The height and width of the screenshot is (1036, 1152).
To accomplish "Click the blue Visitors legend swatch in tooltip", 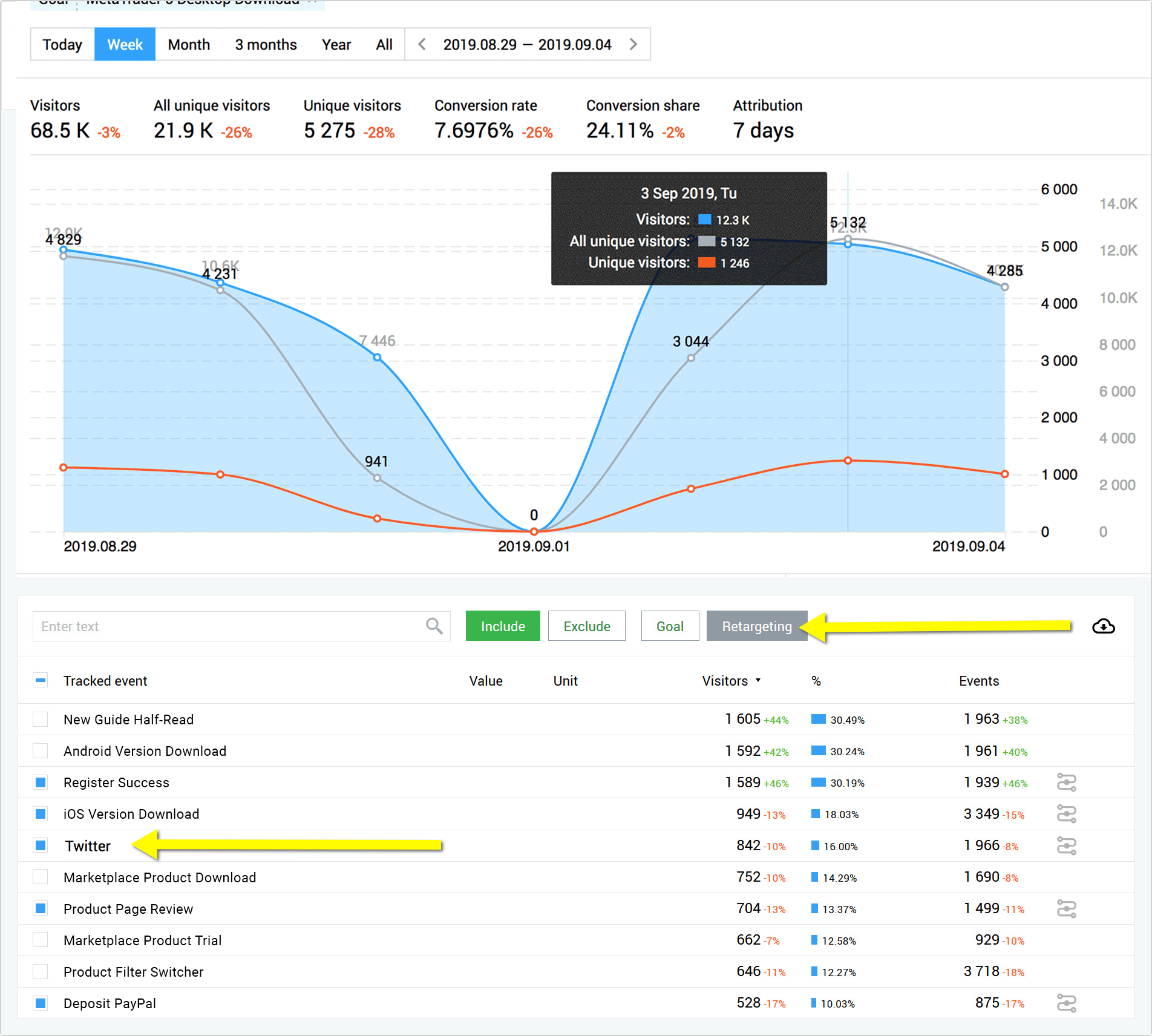I will click(704, 220).
